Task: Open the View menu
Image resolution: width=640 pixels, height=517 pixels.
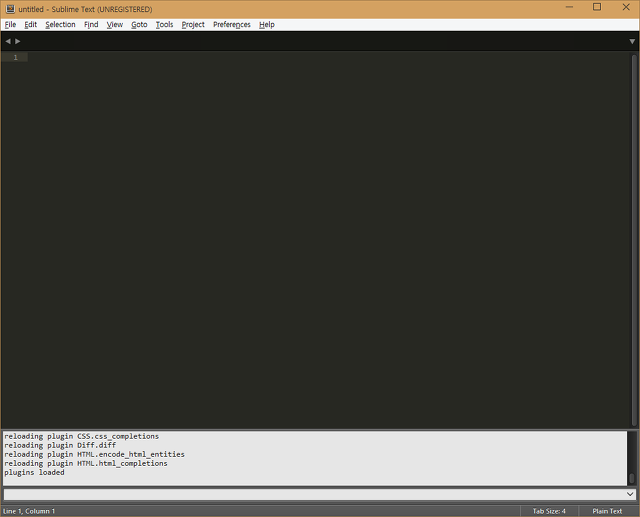Action: pyautogui.click(x=115, y=24)
